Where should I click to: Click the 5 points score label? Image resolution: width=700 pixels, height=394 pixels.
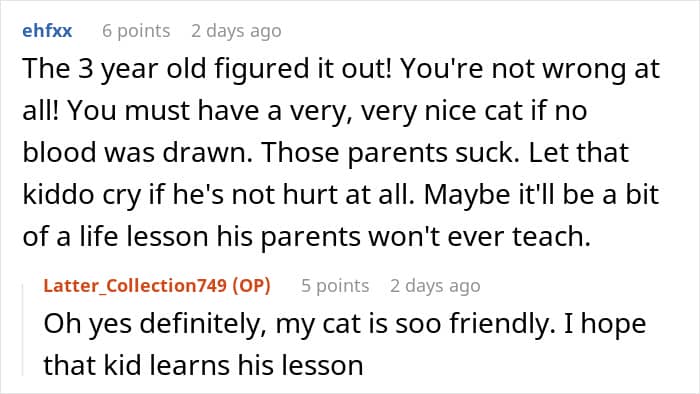(x=335, y=286)
